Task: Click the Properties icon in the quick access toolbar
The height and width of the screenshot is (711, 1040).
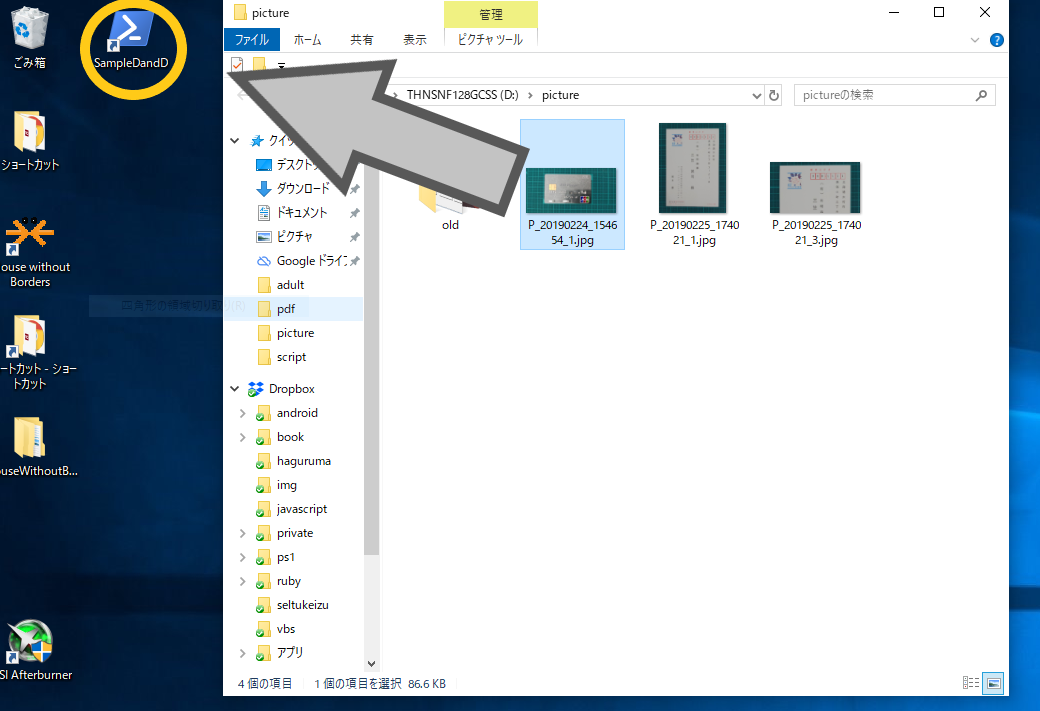Action: tap(237, 65)
